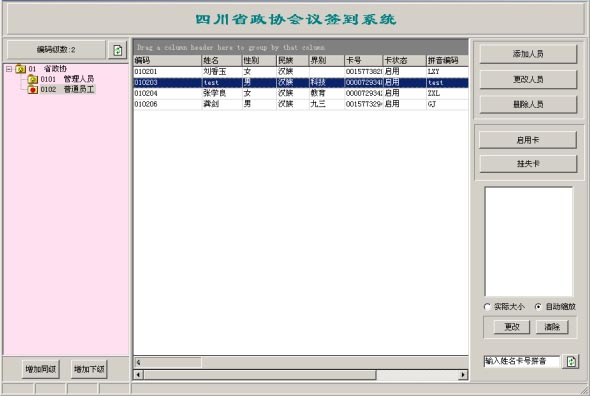The width and height of the screenshot is (590, 396).
Task: Click the horizontal scrollbar thumb
Action: coord(260,375)
